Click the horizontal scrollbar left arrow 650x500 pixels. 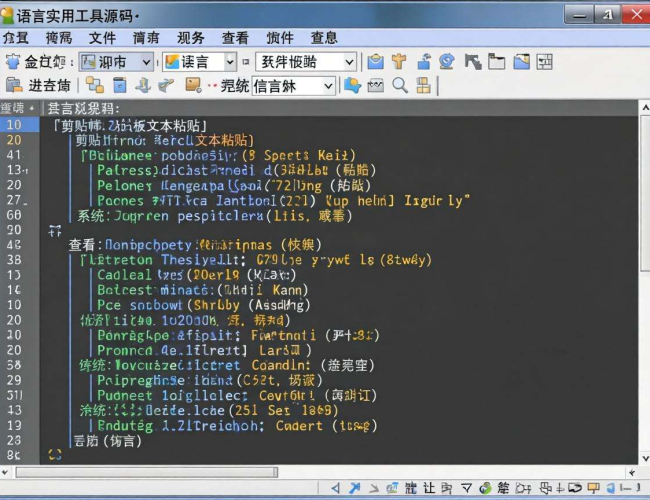point(5,472)
